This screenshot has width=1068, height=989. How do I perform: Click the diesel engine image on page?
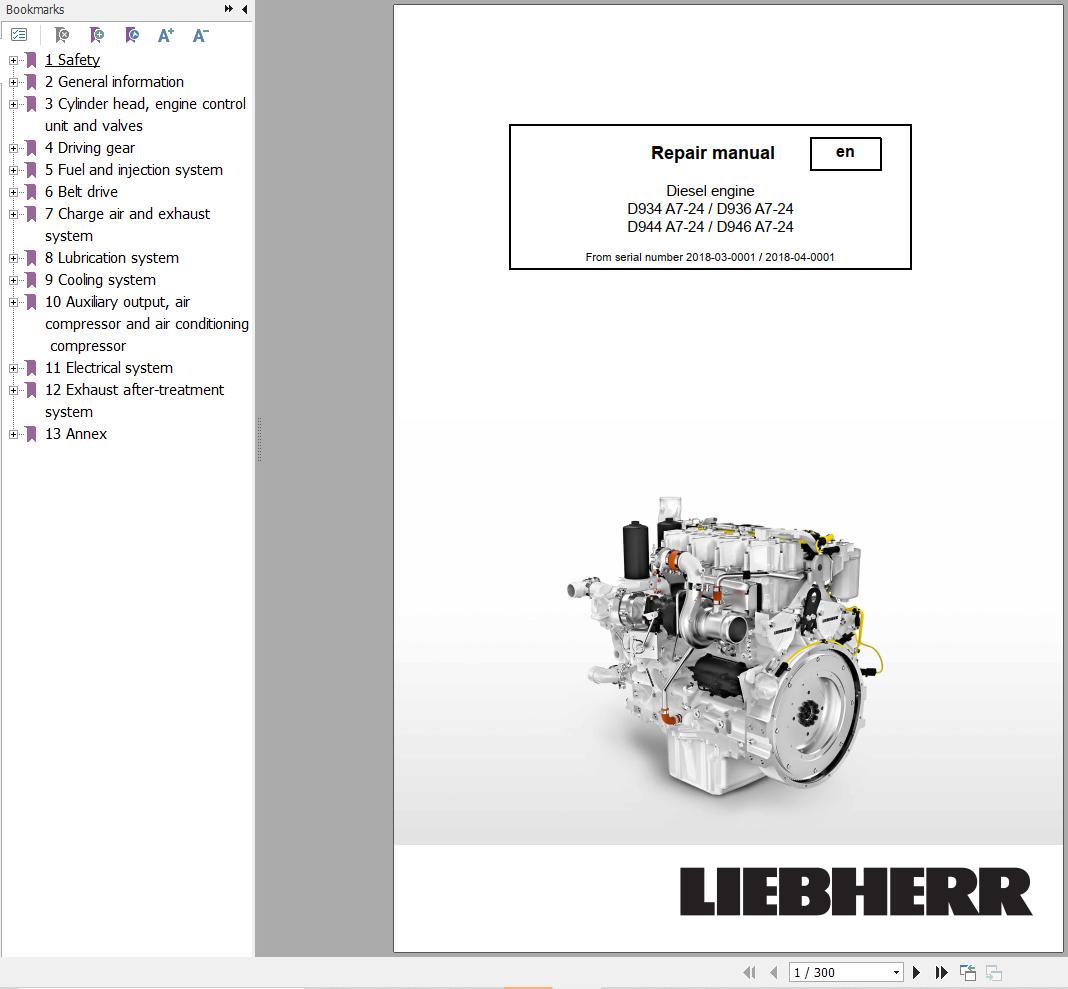point(725,645)
